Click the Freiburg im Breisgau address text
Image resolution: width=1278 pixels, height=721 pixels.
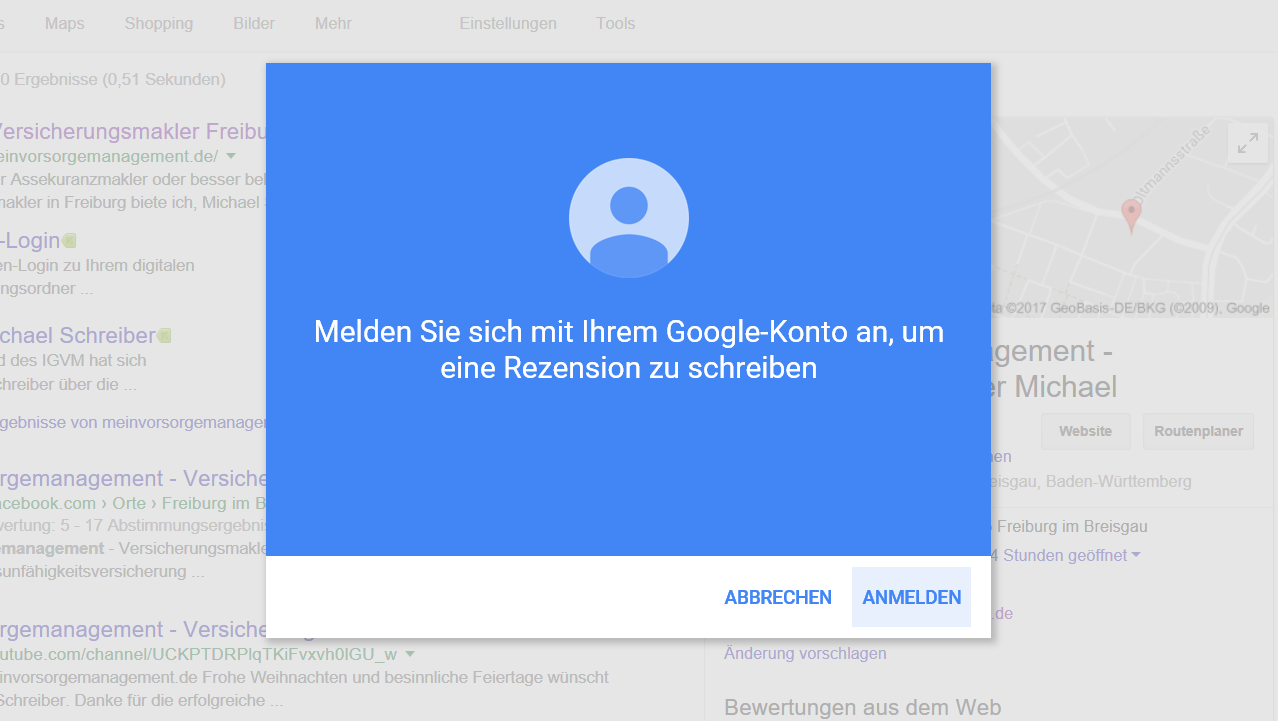pyautogui.click(x=1072, y=526)
